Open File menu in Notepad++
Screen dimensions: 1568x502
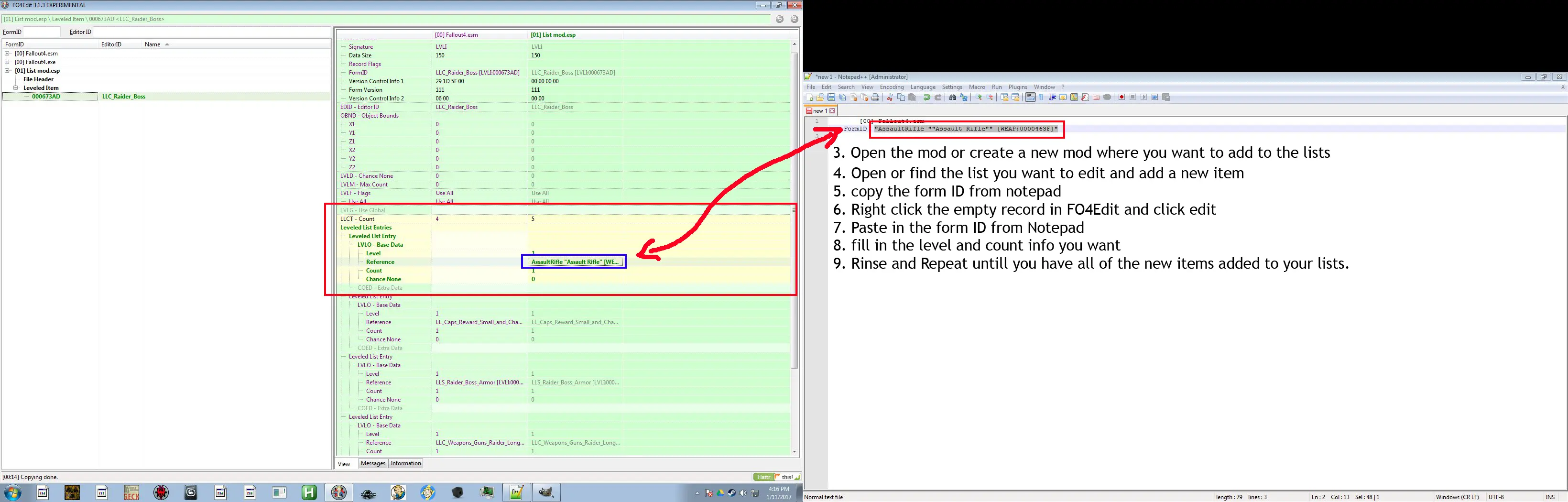pos(811,87)
